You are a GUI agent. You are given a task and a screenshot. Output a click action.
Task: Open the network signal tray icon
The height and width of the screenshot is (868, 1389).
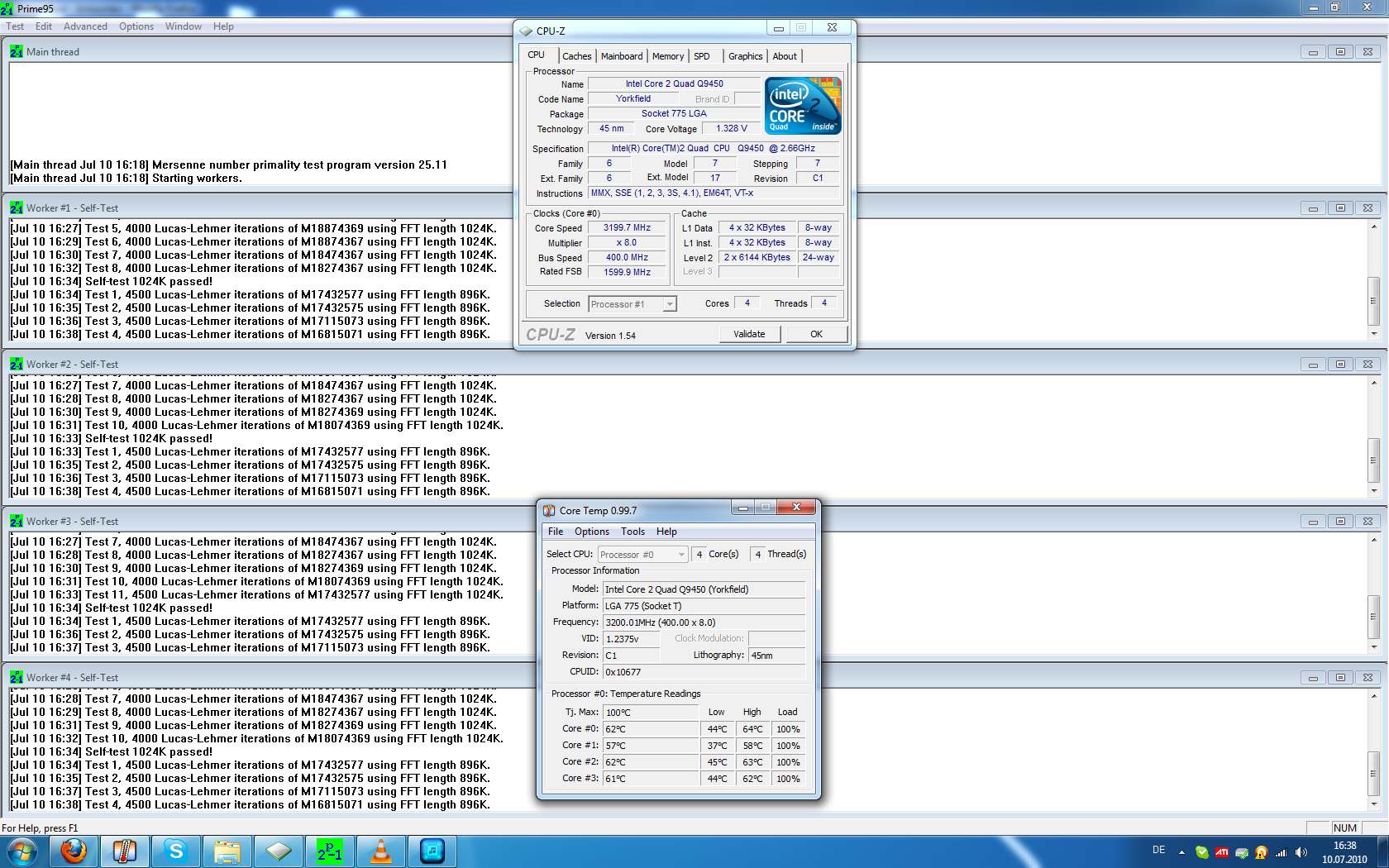1281,851
